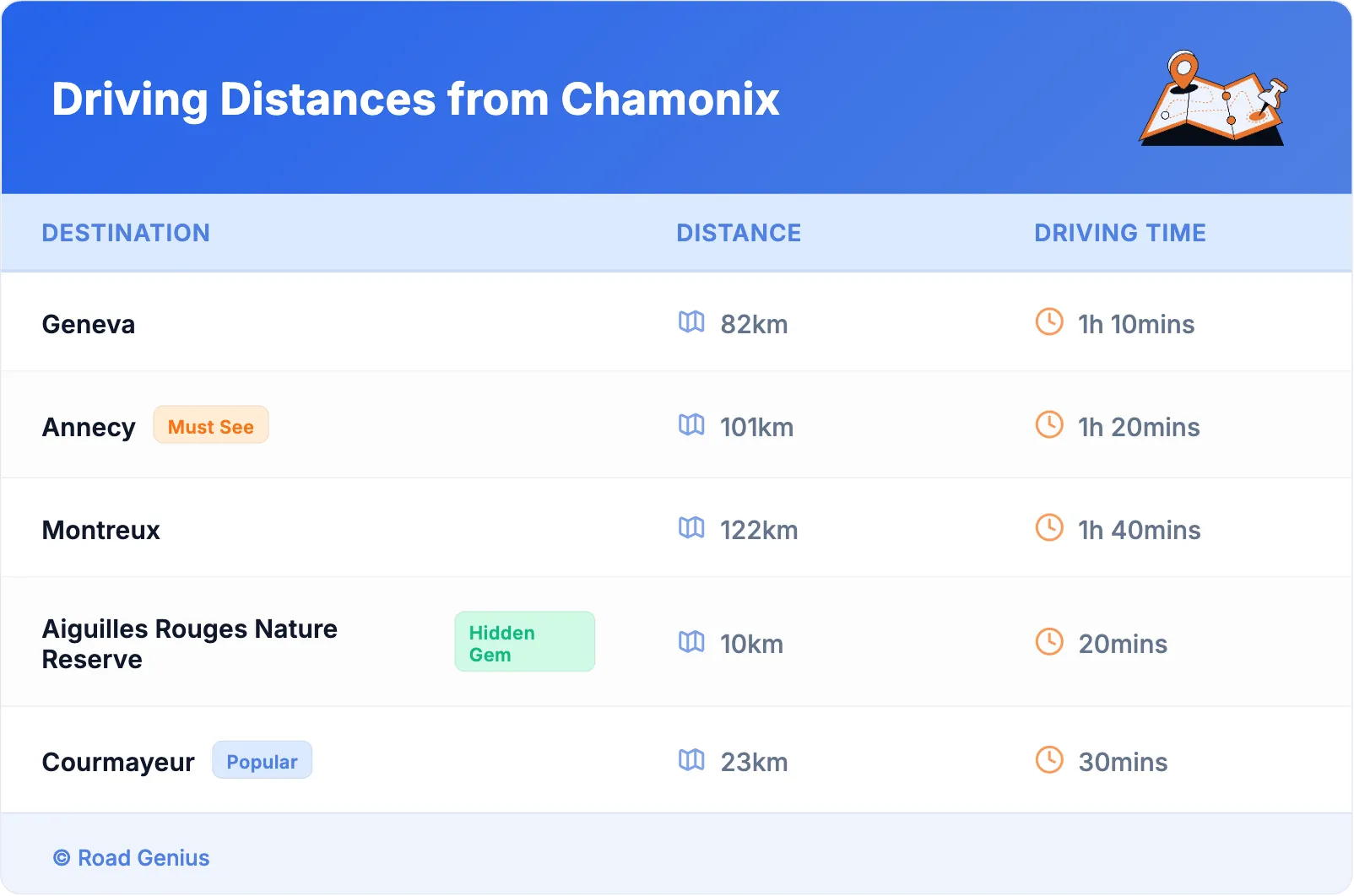Select the Annecy destination name
The image size is (1354, 896).
point(89,428)
